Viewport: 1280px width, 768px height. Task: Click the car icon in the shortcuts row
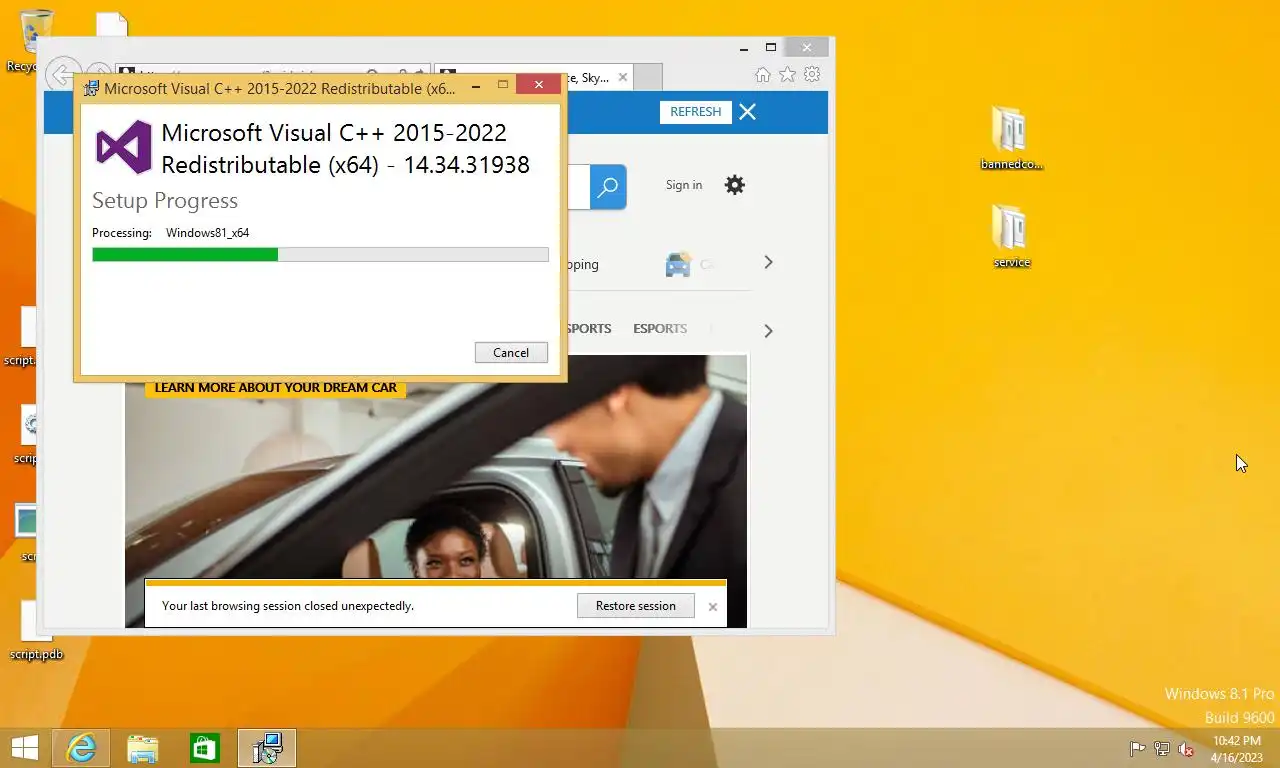tap(678, 265)
